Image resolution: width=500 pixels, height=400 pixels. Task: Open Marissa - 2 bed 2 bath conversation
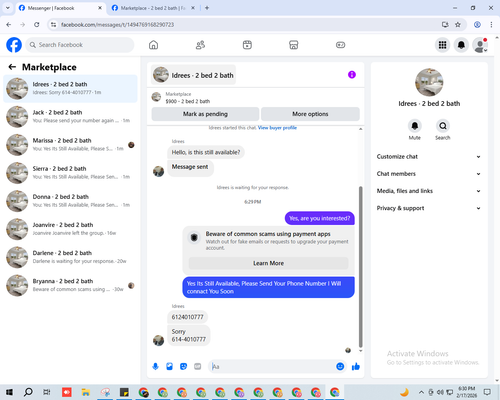70,144
